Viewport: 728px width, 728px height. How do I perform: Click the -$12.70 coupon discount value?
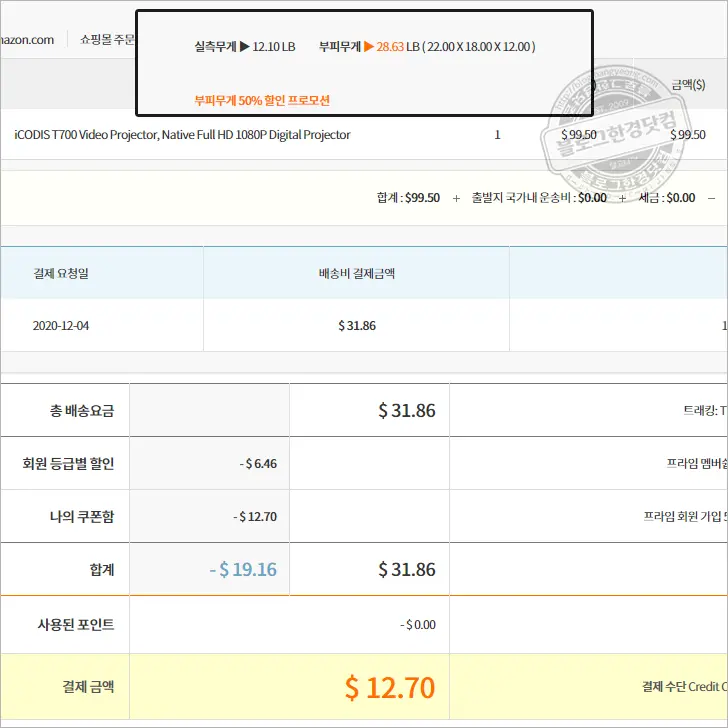tap(255, 516)
